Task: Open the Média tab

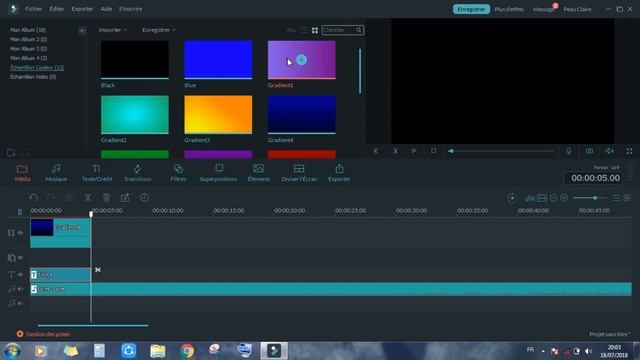Action: point(22,173)
